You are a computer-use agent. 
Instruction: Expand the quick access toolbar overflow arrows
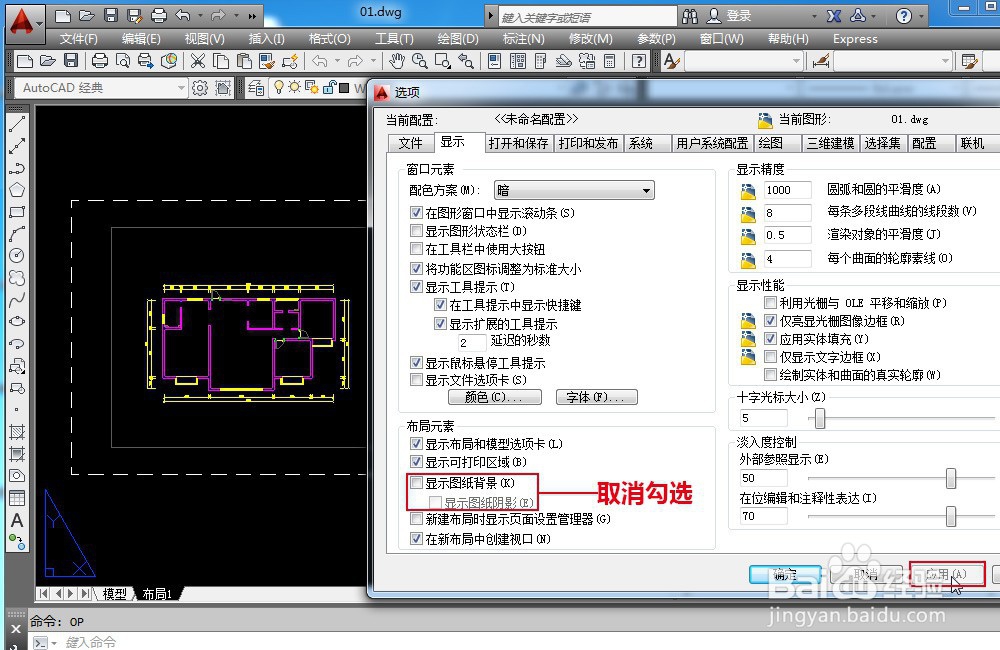(253, 16)
